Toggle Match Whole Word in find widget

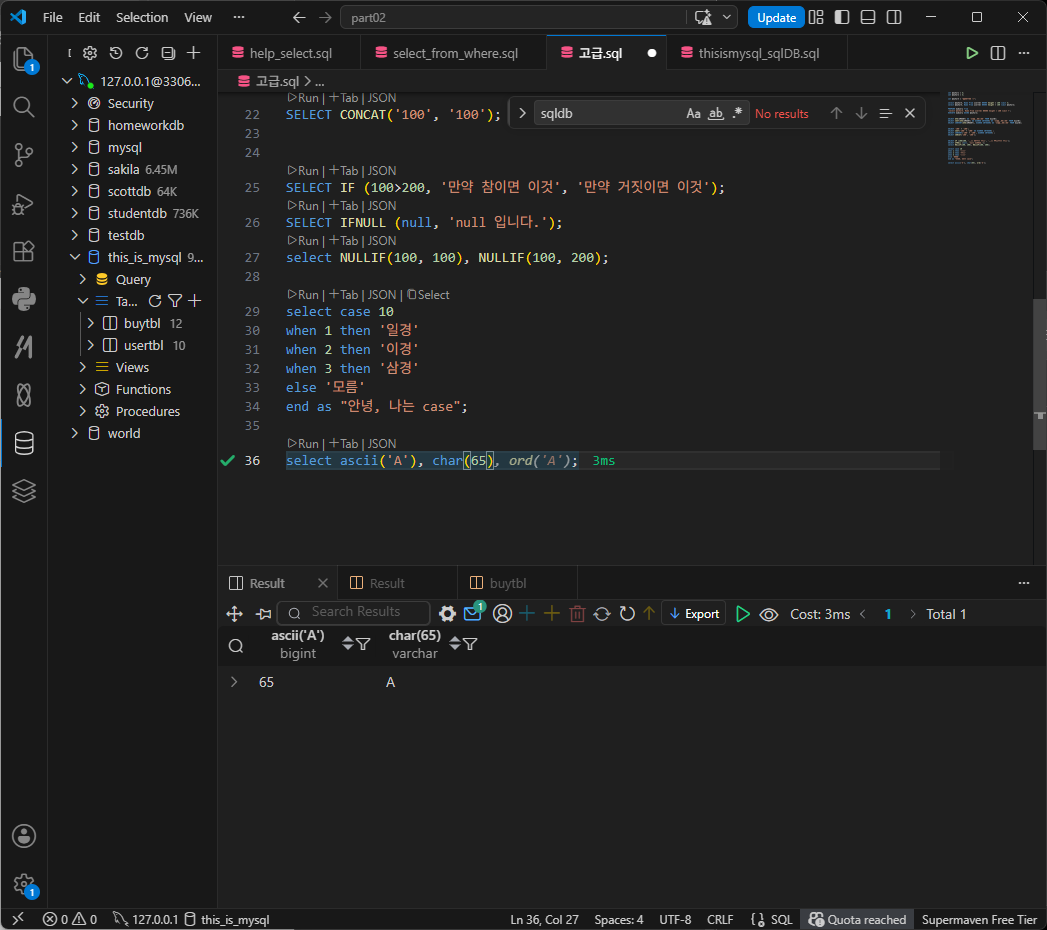[x=716, y=113]
